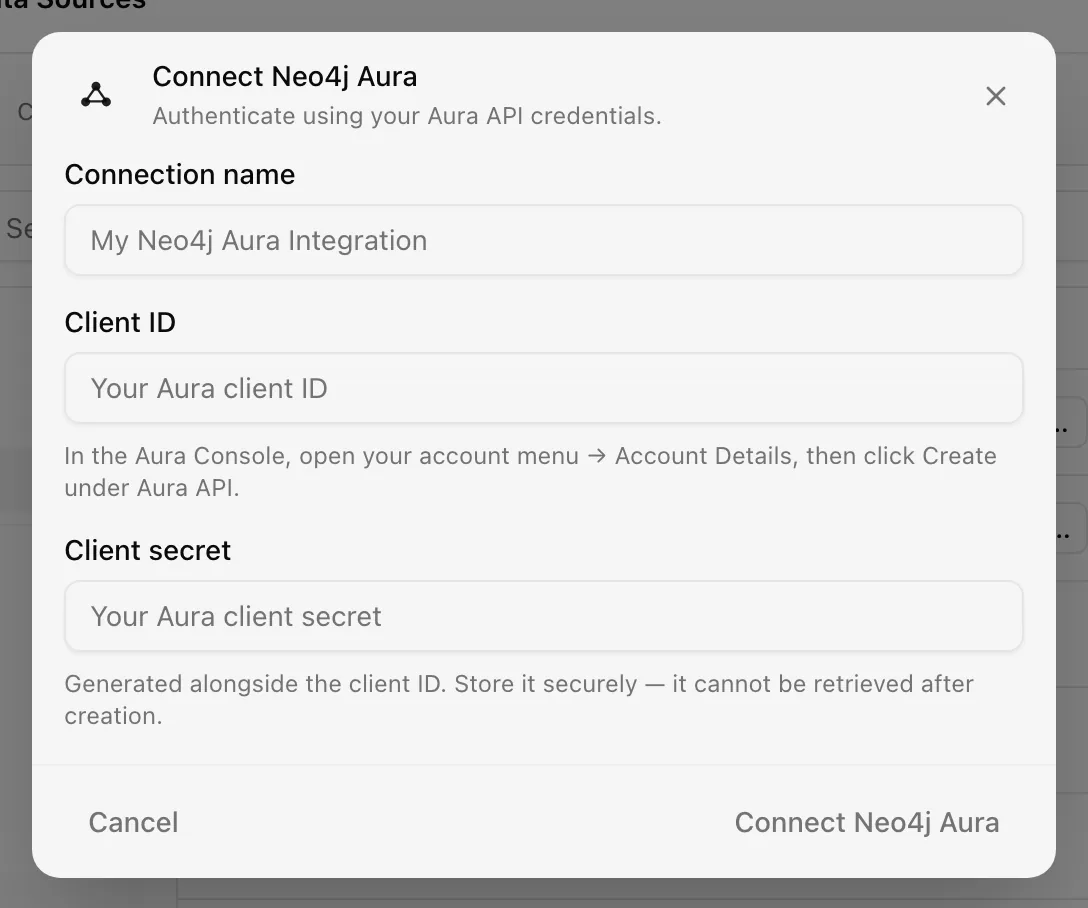Focus the Connection name input field
Image resolution: width=1088 pixels, height=908 pixels.
[543, 240]
